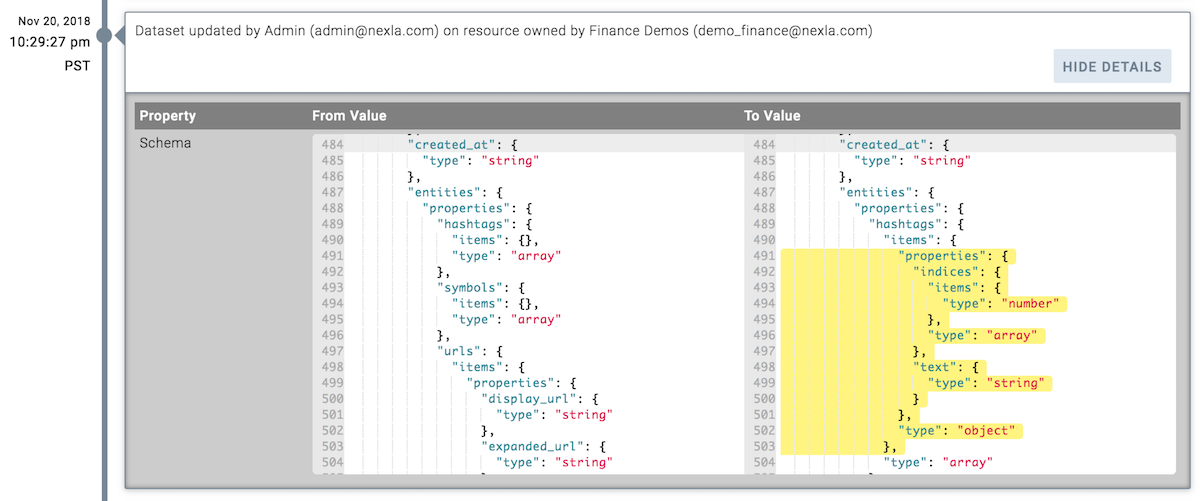The height and width of the screenshot is (501, 1200).
Task: Click To Value line 488 "properties"
Action: point(908,208)
